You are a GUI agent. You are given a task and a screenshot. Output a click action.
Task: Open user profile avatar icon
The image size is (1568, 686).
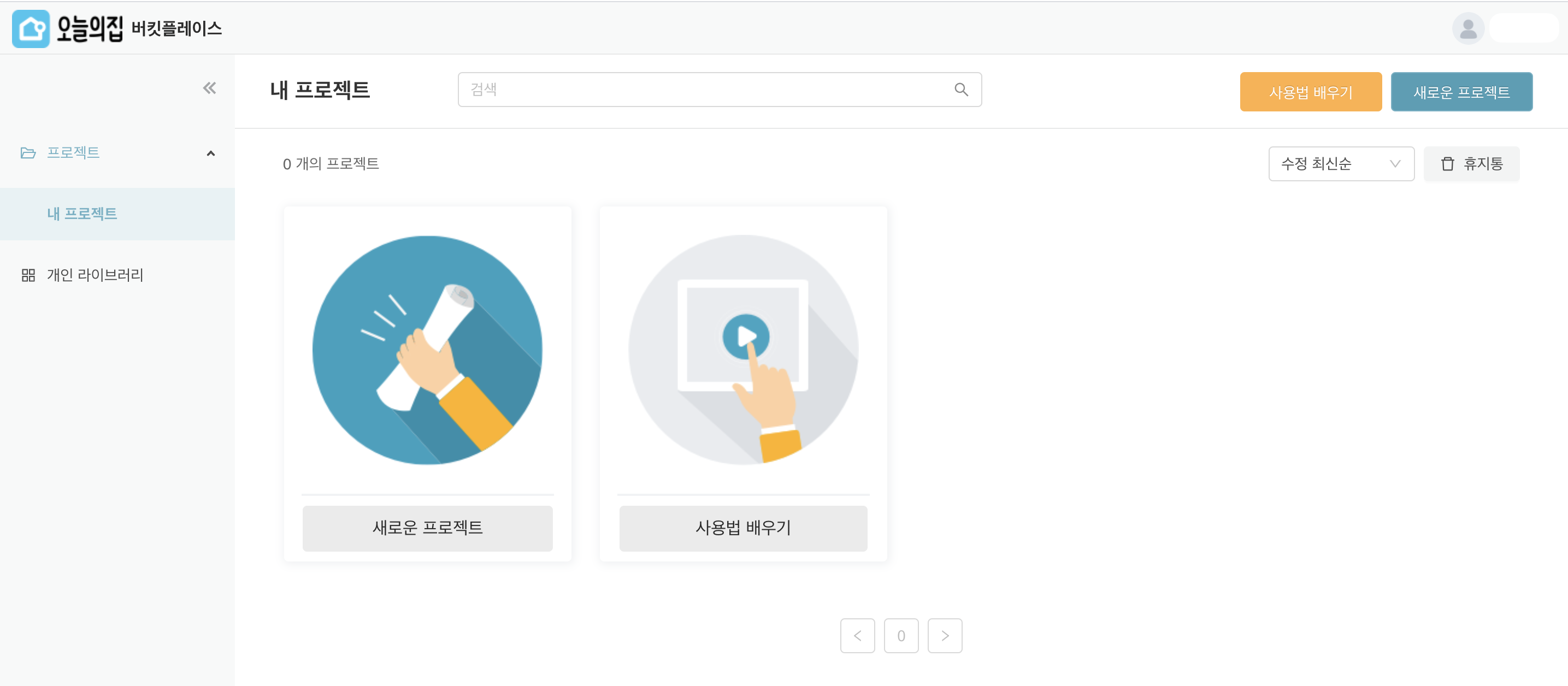point(1467,28)
